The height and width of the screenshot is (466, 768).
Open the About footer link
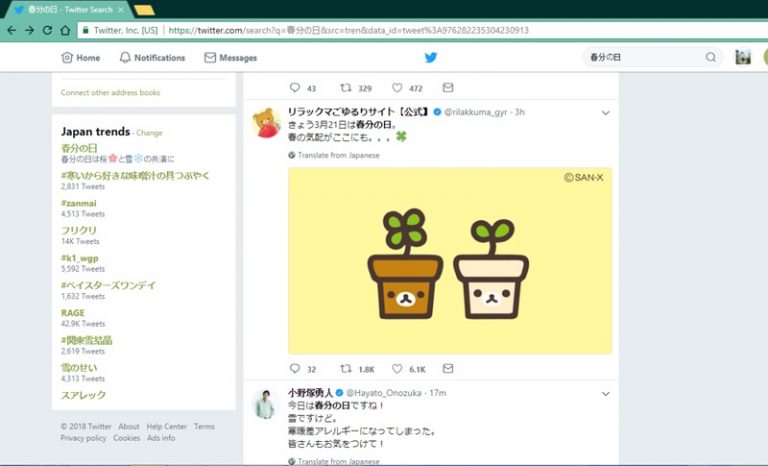click(129, 426)
